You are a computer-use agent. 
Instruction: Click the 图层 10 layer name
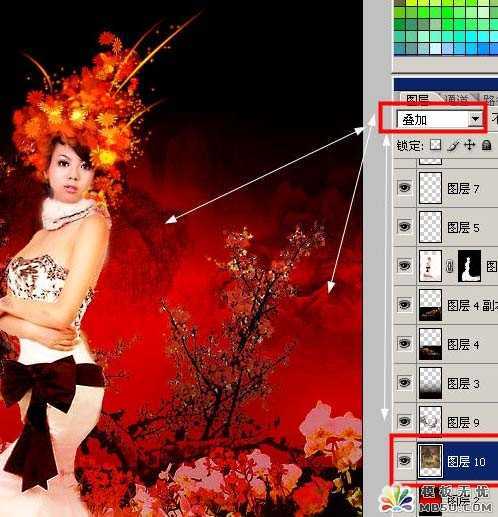[466, 462]
